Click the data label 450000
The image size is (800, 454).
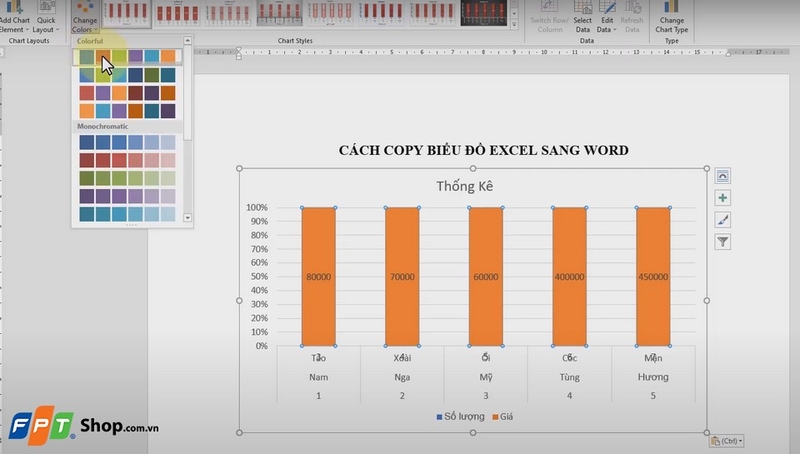tap(653, 277)
